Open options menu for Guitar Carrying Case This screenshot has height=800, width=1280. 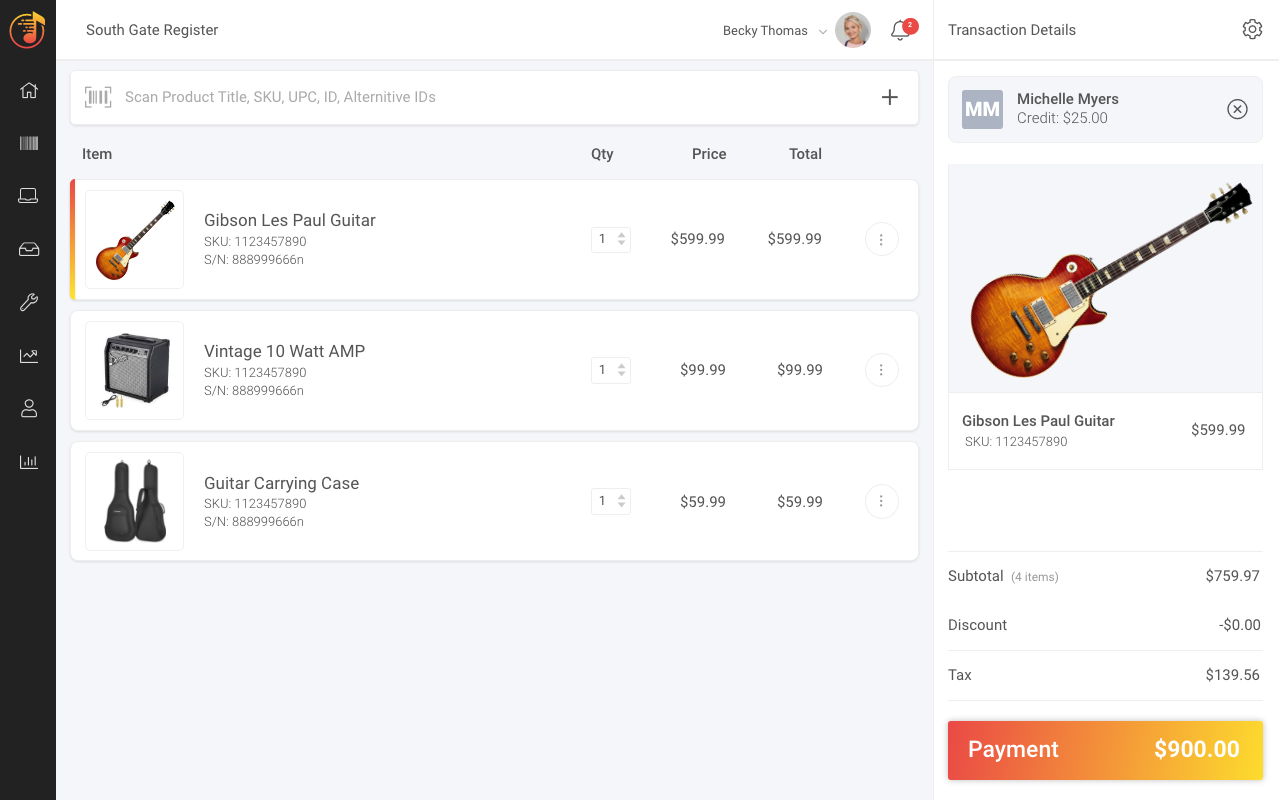coord(881,501)
